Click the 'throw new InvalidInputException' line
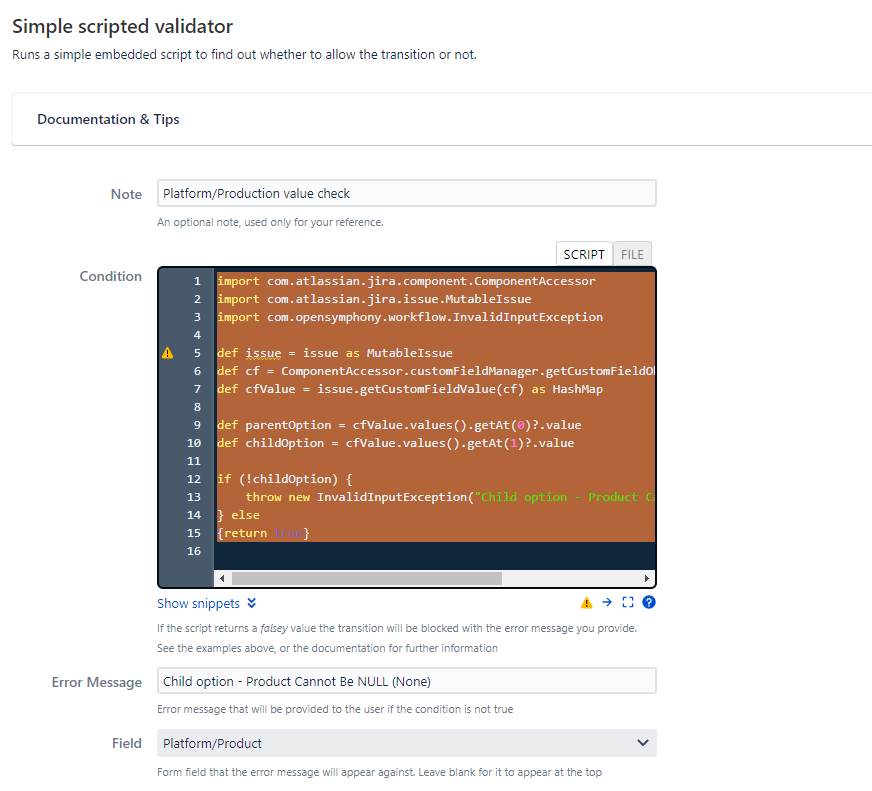The image size is (872, 791). (450, 497)
